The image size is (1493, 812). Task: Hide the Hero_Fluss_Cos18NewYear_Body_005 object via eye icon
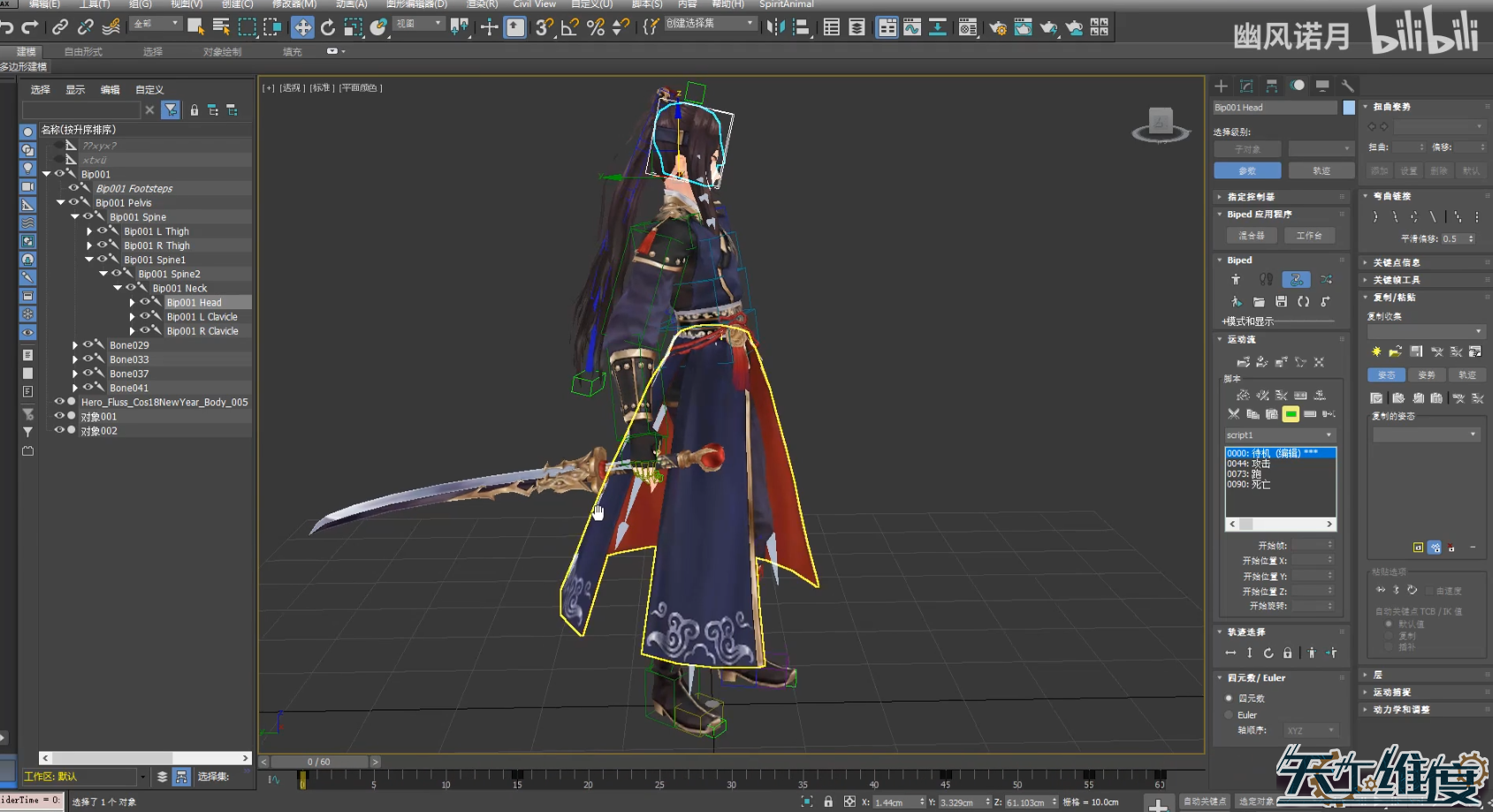tap(59, 402)
